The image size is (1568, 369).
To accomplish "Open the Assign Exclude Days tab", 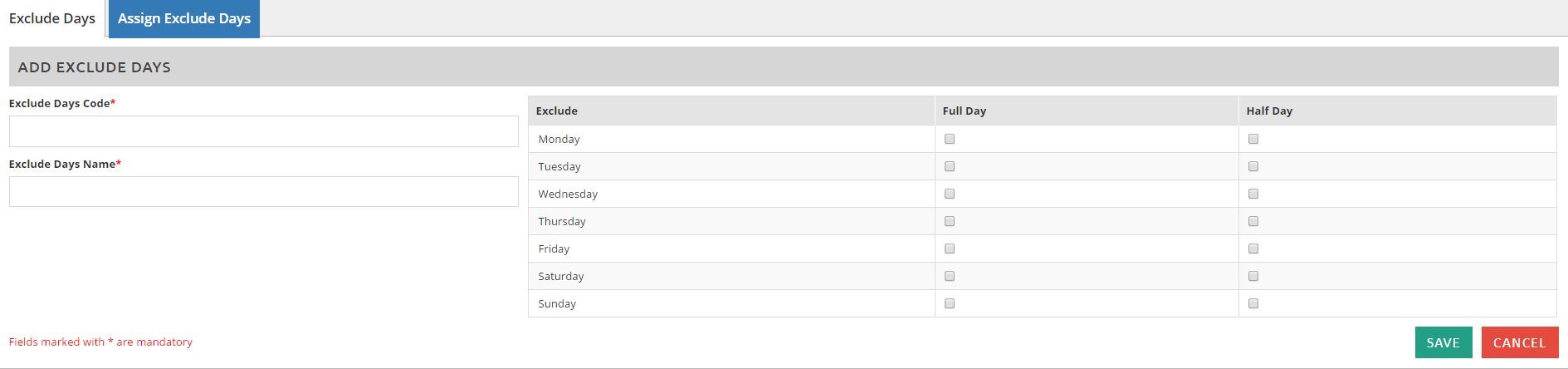I will (184, 18).
